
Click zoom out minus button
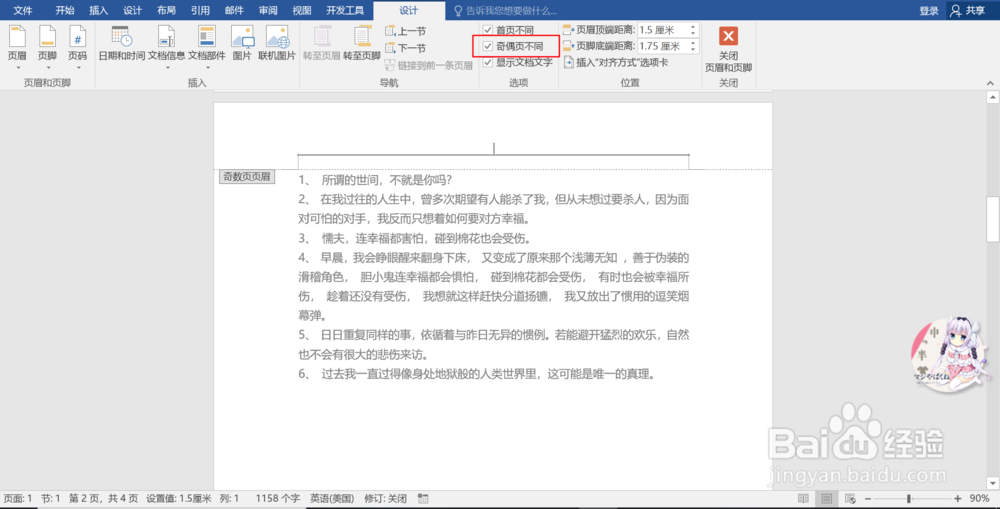(867, 499)
